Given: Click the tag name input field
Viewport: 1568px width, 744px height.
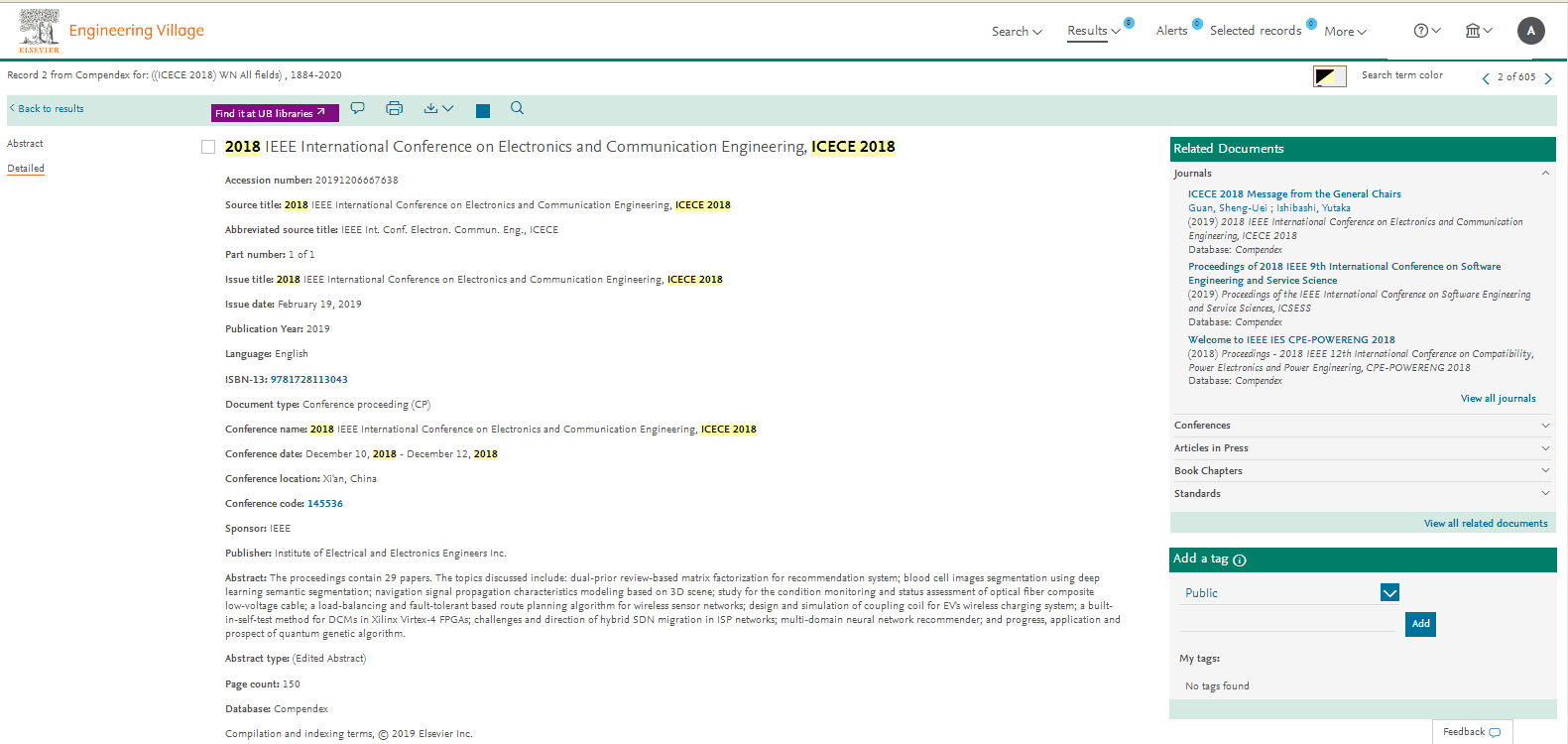Looking at the screenshot, I should 1286,623.
